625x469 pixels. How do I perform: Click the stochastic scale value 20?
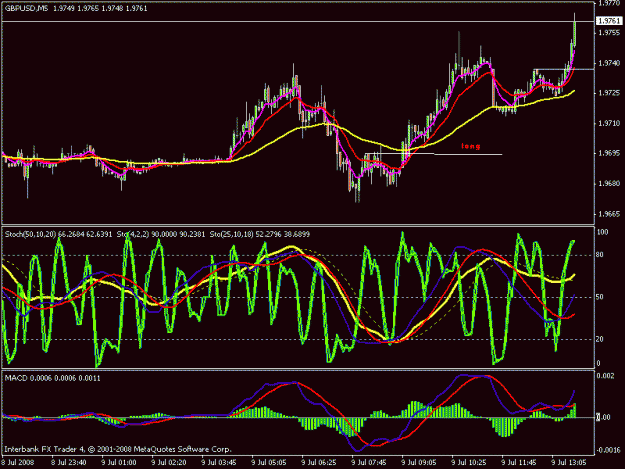tap(600, 339)
